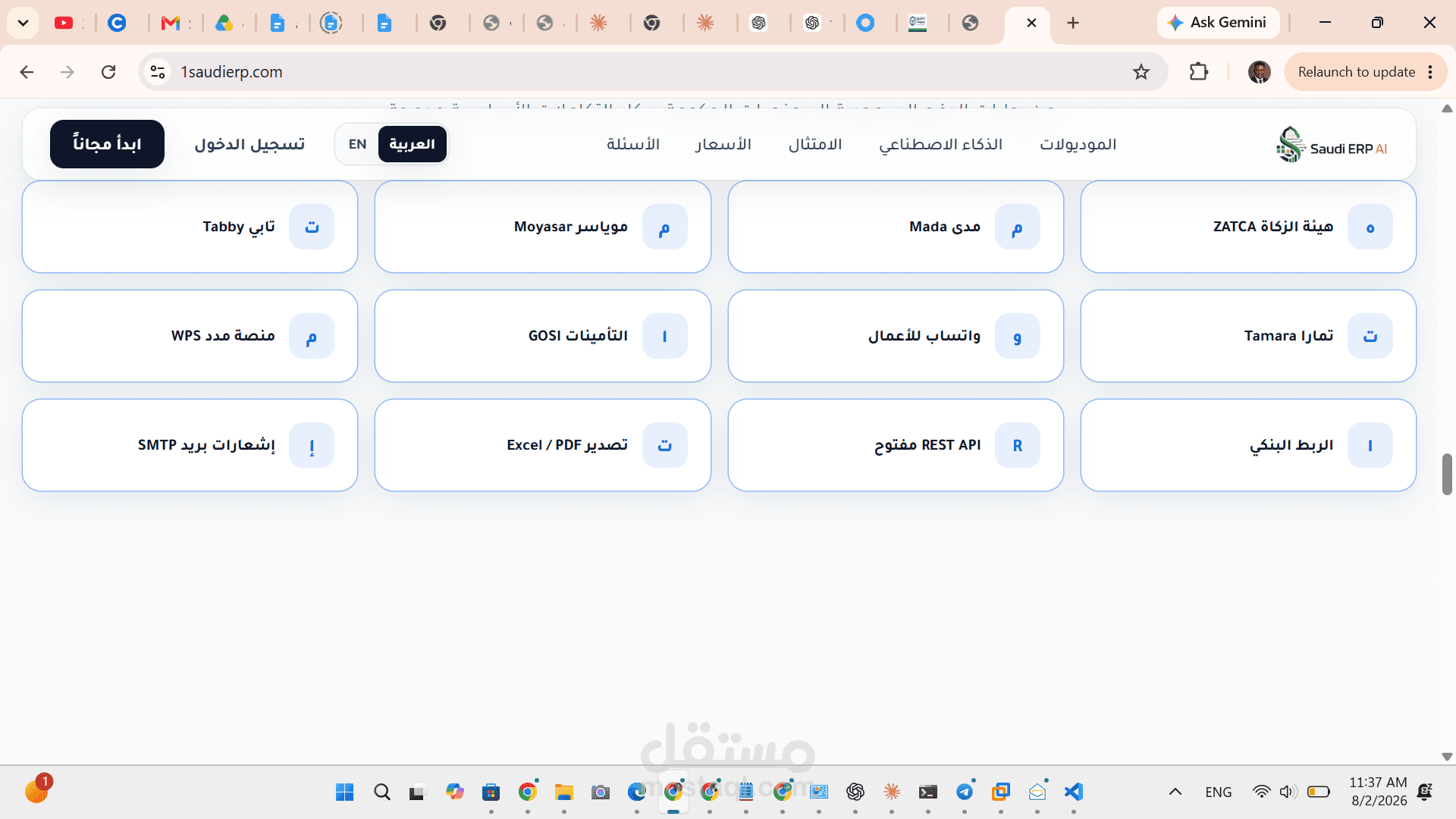Click the icon tile on the ZATCA card
The width and height of the screenshot is (1456, 819).
point(1370,227)
